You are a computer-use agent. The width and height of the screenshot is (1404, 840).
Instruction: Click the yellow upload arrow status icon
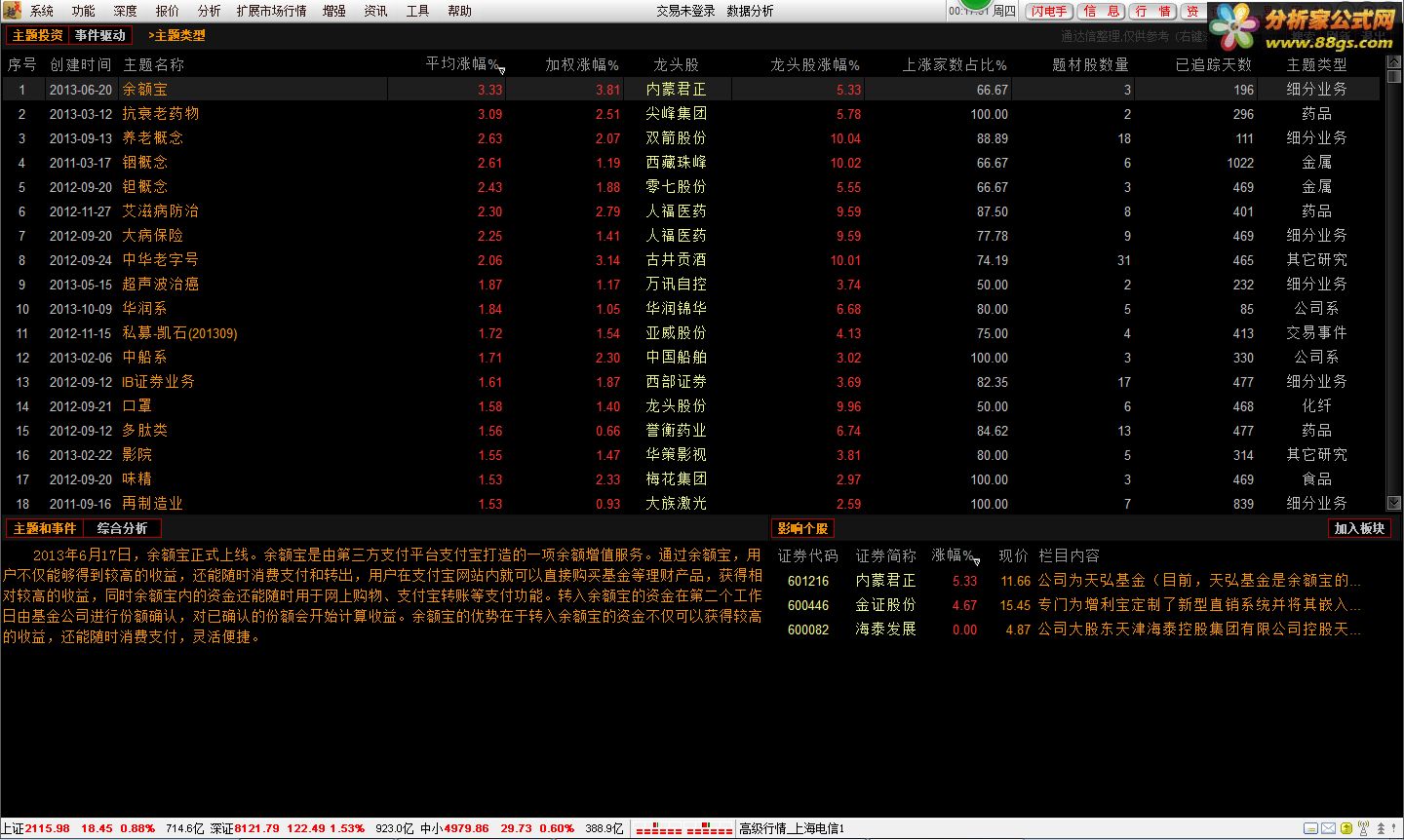pos(1346,828)
